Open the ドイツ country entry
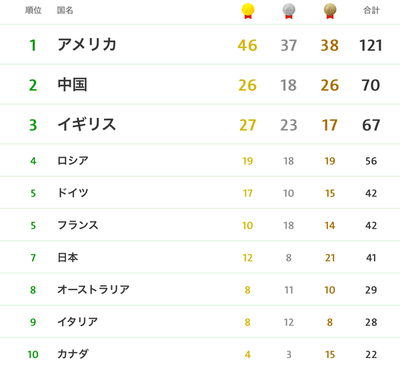The width and height of the screenshot is (400, 368). coord(200,193)
